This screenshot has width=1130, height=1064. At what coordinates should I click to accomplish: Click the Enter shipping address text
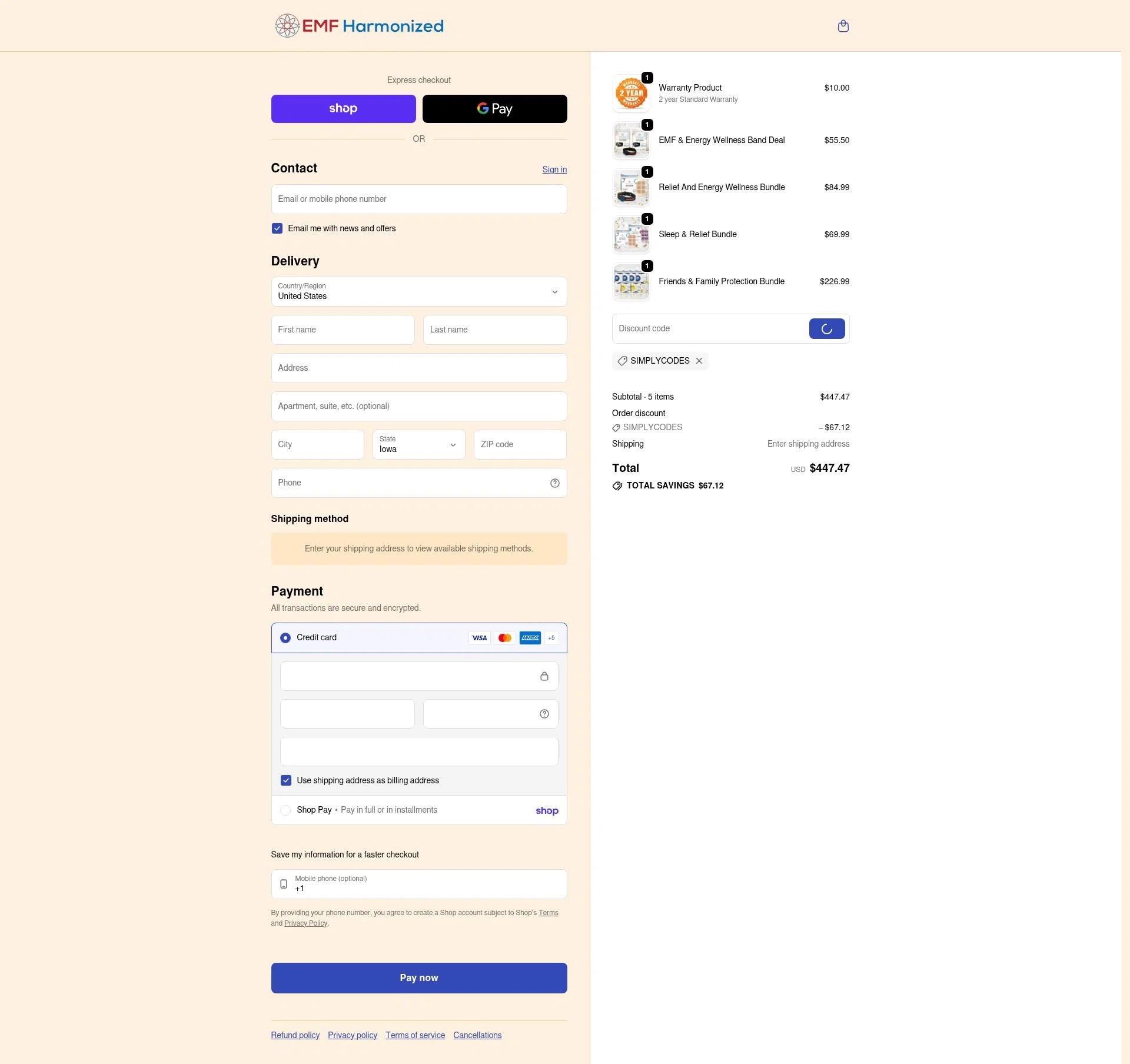point(808,444)
